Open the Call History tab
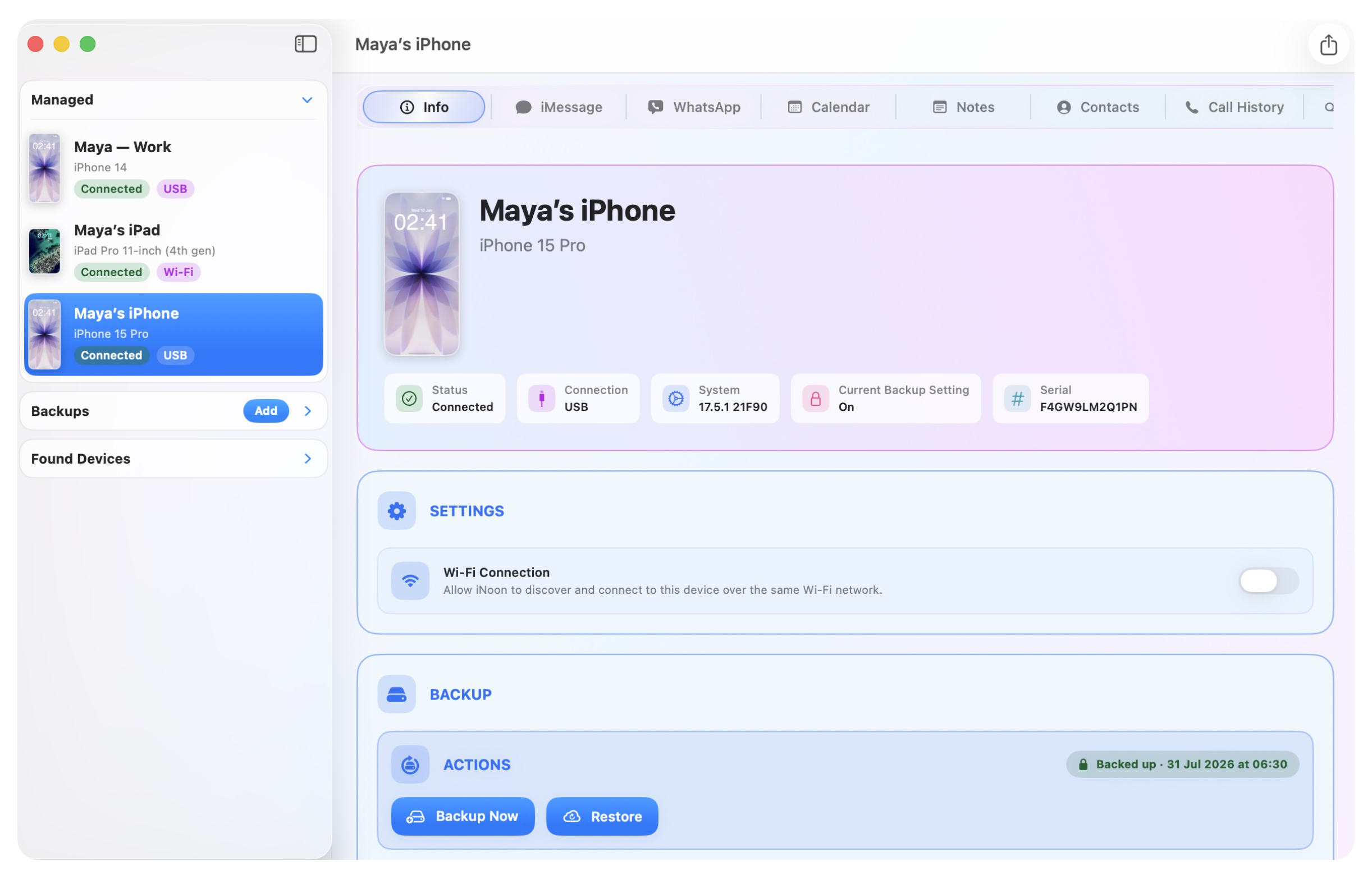 pos(1234,107)
